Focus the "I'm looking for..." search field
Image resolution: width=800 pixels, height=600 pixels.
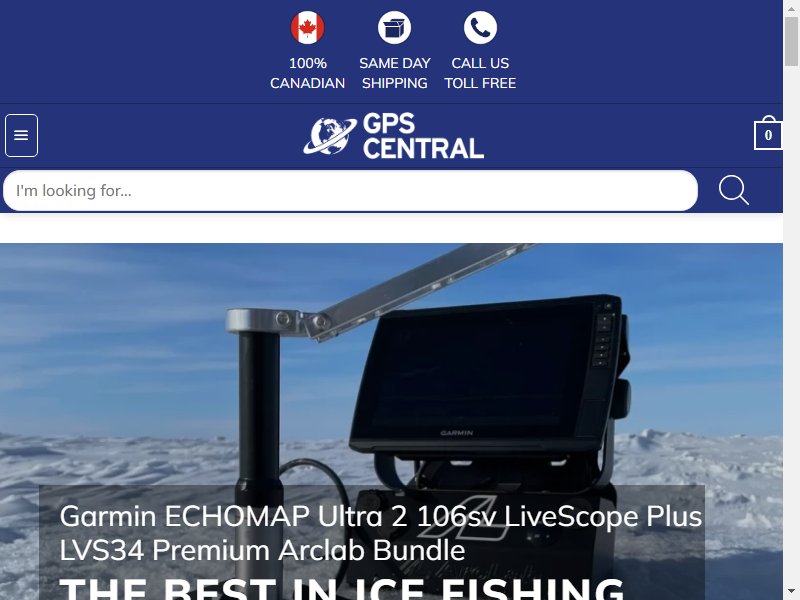[x=350, y=190]
